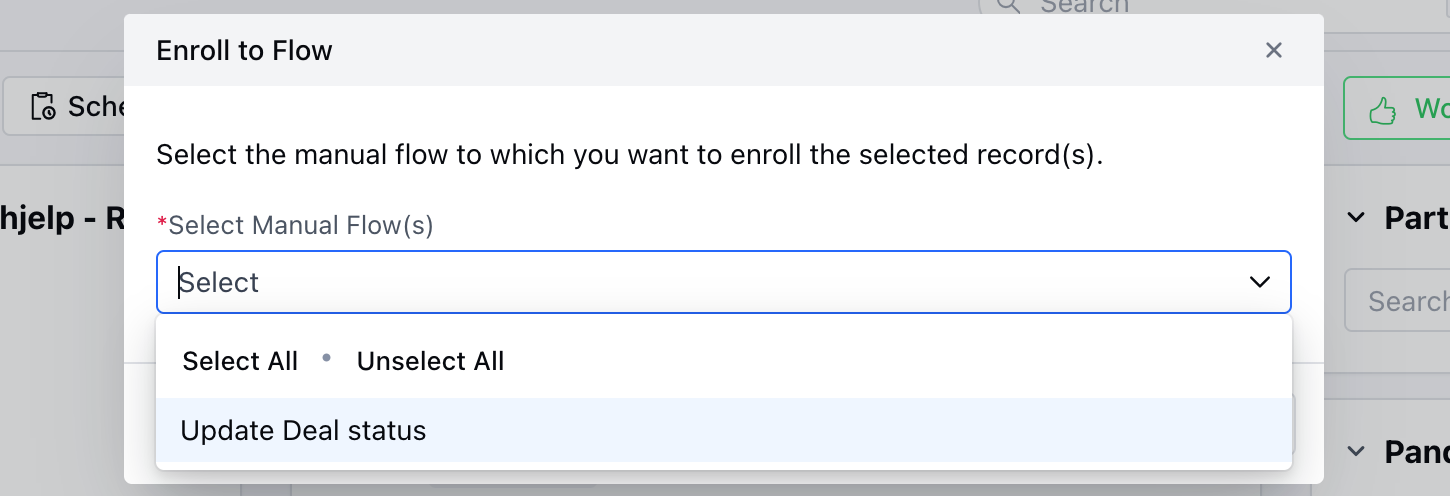Choose Unselect All in the flow list
1450x496 pixels.
[x=430, y=361]
